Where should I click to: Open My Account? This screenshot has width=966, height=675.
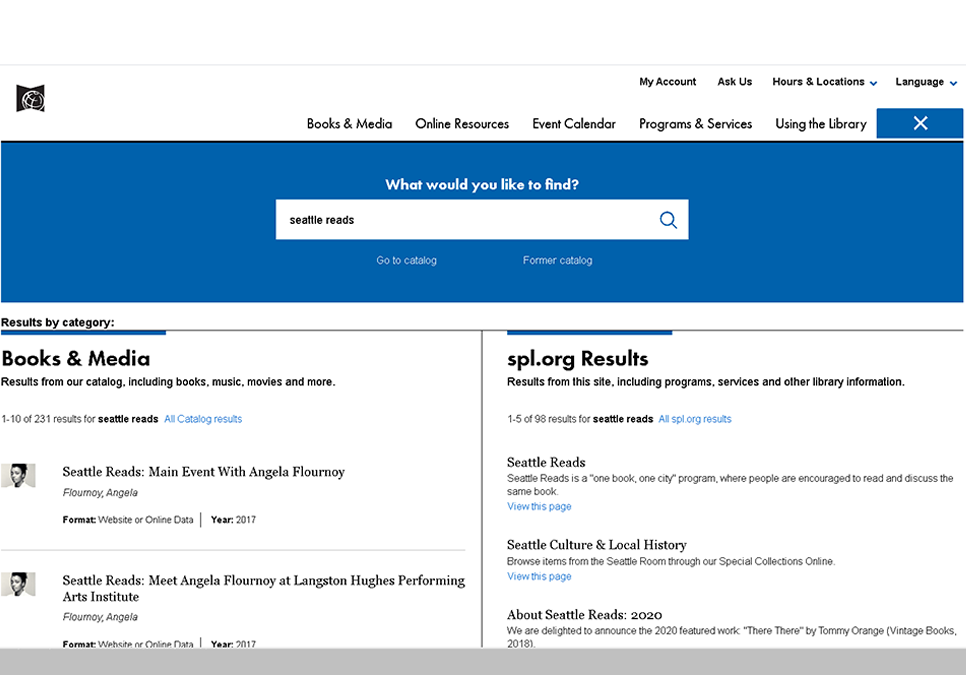[x=667, y=82]
